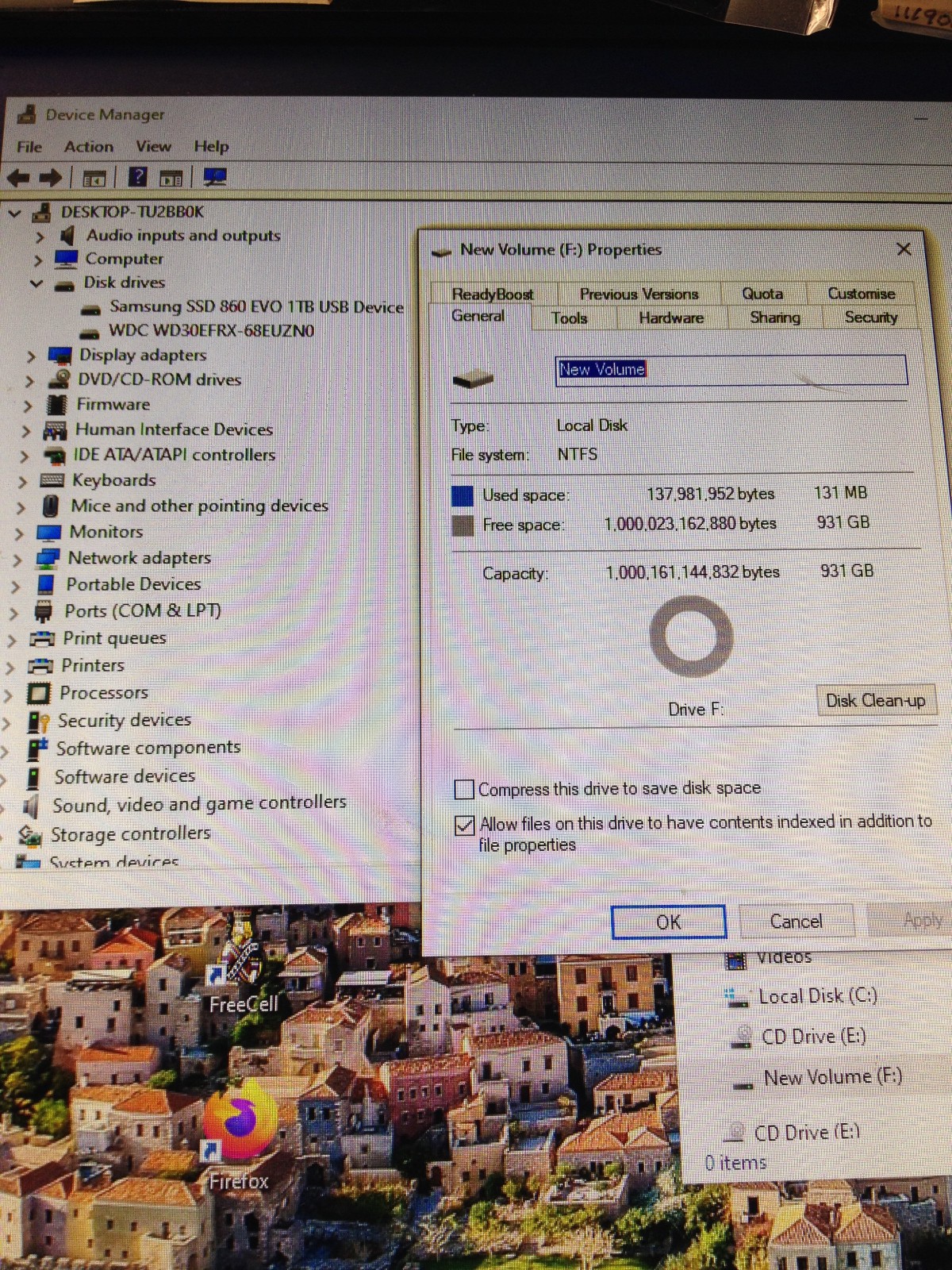Click the Security devices key icon
952x1270 pixels.
point(37,722)
